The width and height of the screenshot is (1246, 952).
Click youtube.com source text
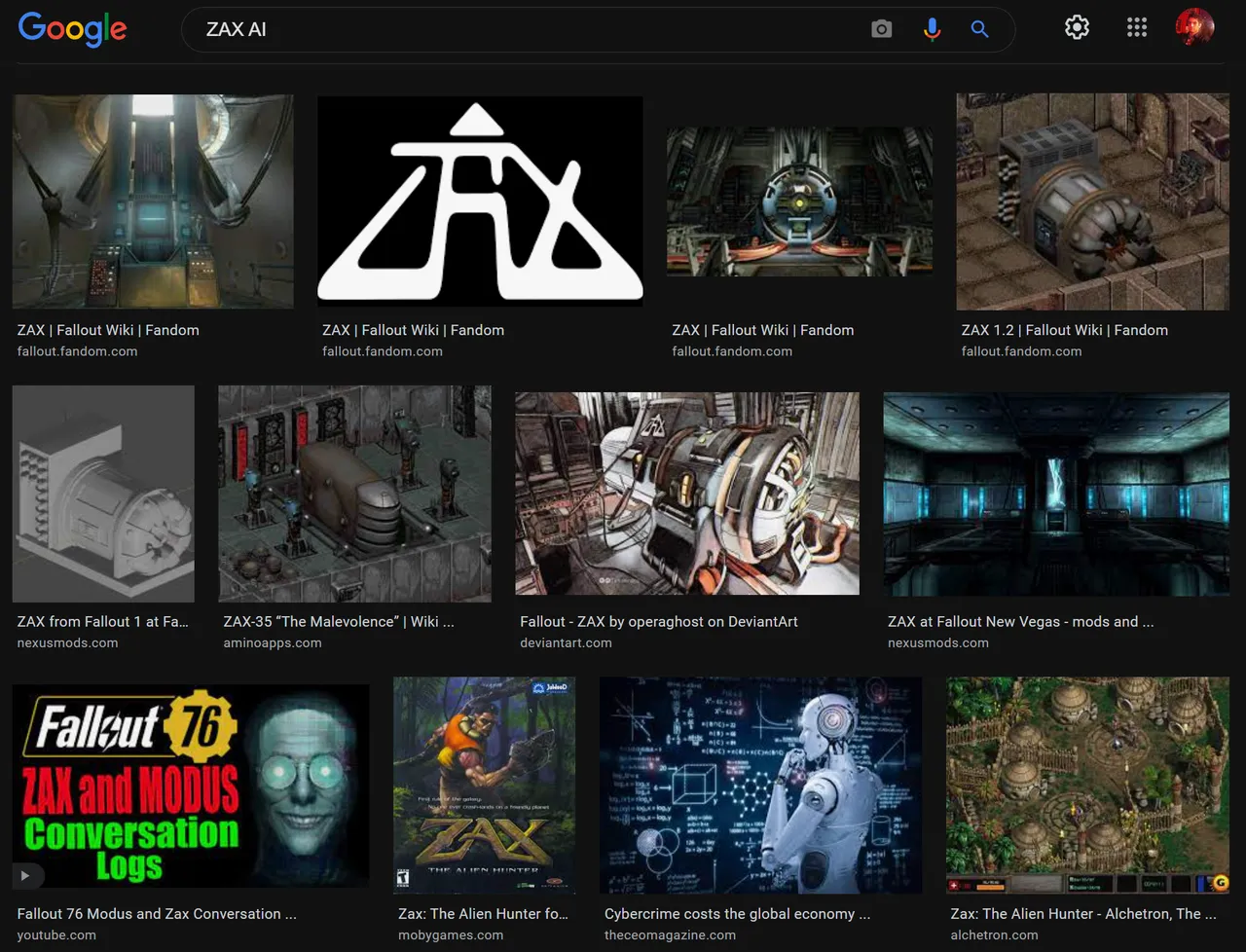point(56,934)
